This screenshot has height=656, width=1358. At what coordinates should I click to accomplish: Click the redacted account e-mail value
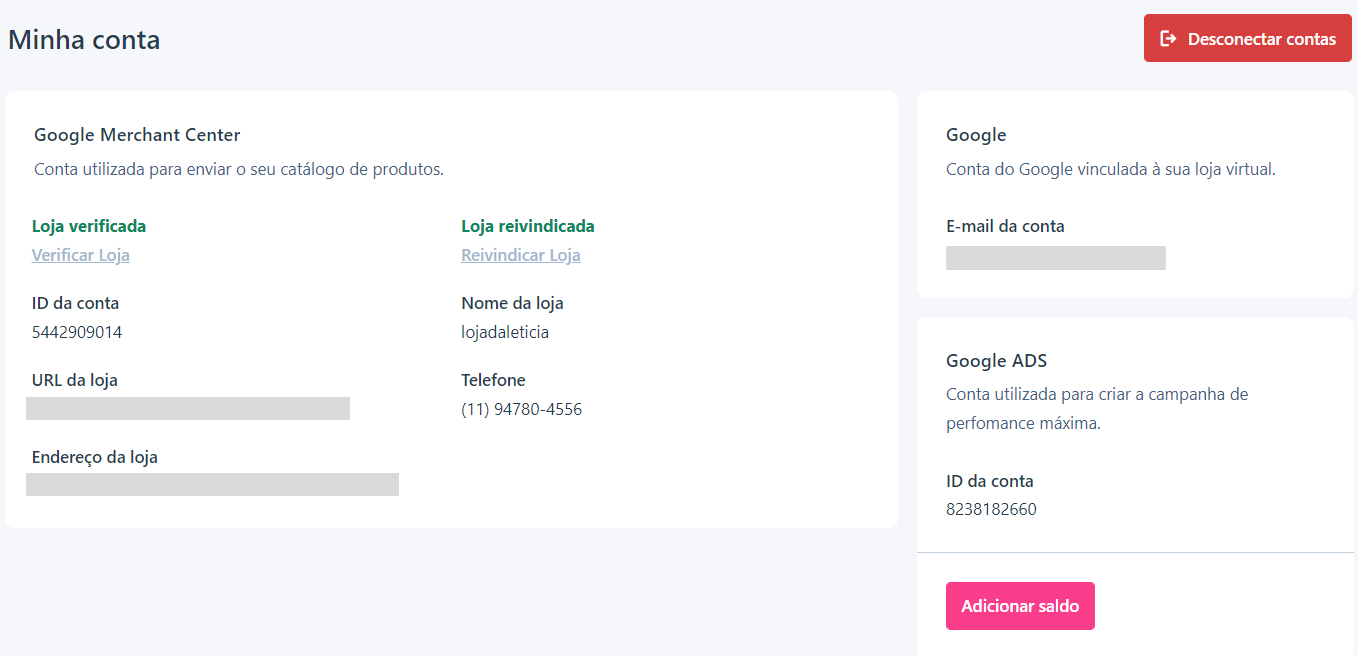(x=1056, y=258)
